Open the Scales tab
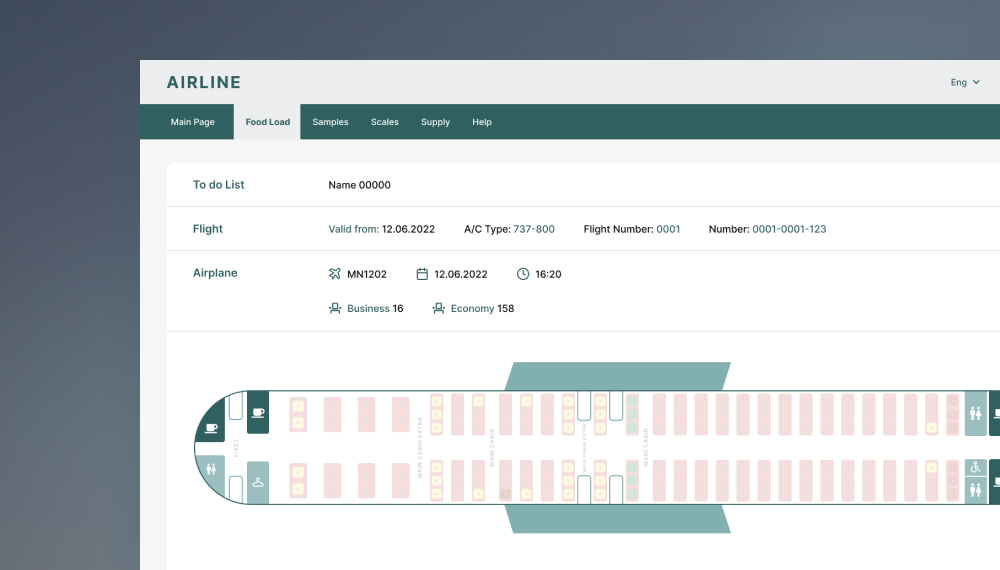This screenshot has height=570, width=1000. tap(385, 122)
